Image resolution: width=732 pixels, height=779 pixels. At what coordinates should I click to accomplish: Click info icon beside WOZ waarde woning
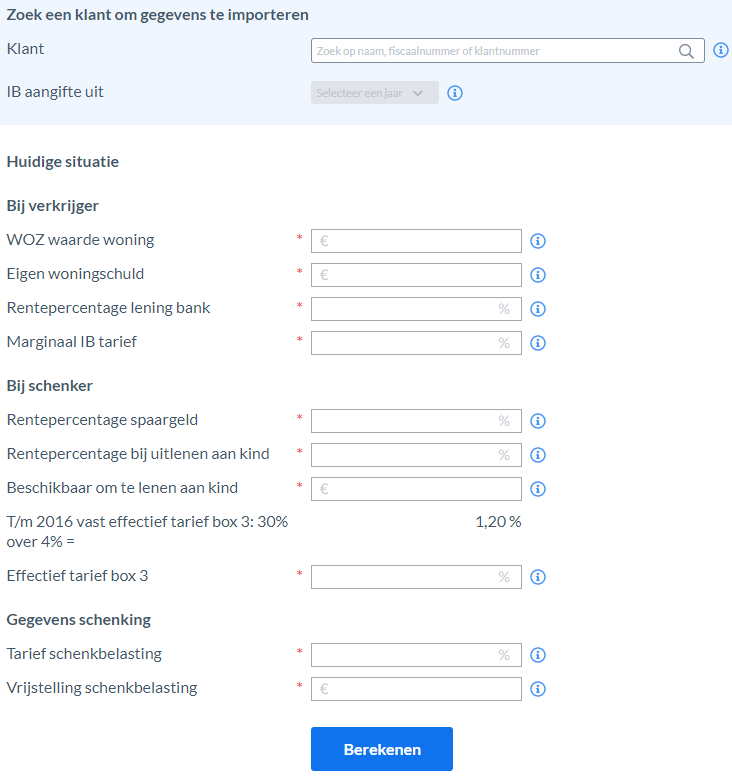(x=538, y=241)
